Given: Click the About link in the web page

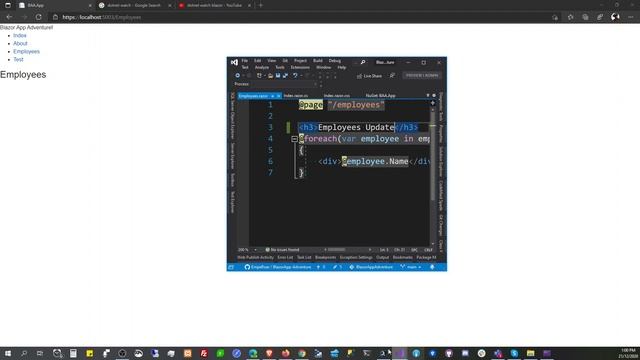Looking at the screenshot, I should pos(20,43).
